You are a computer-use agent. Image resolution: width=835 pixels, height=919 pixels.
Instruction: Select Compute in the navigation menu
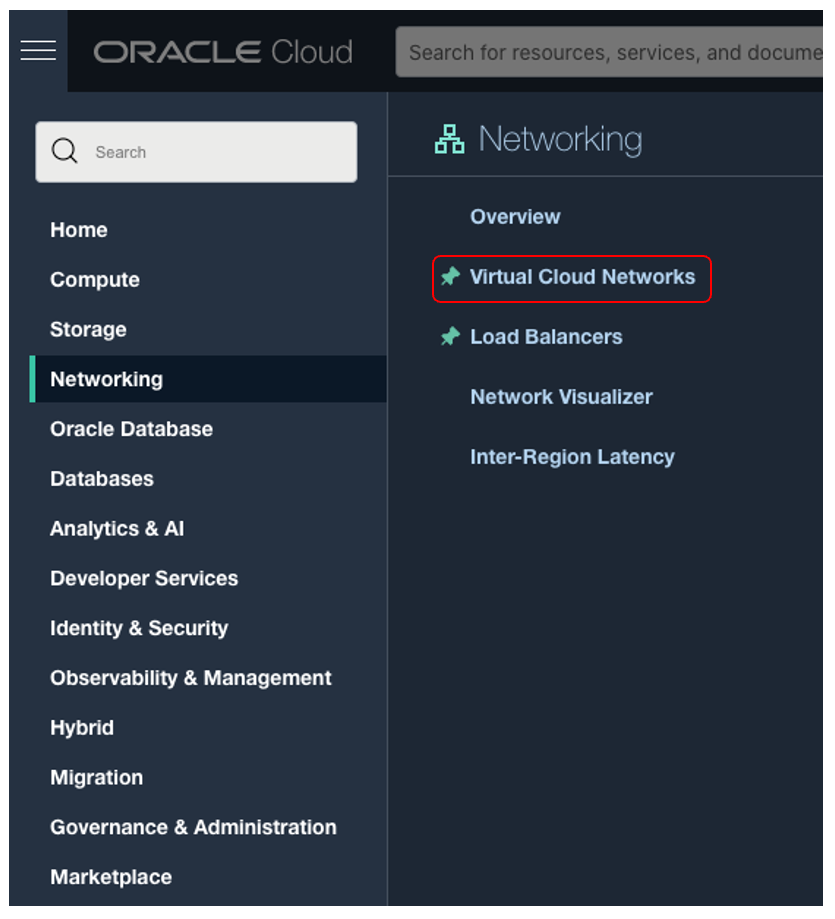95,280
